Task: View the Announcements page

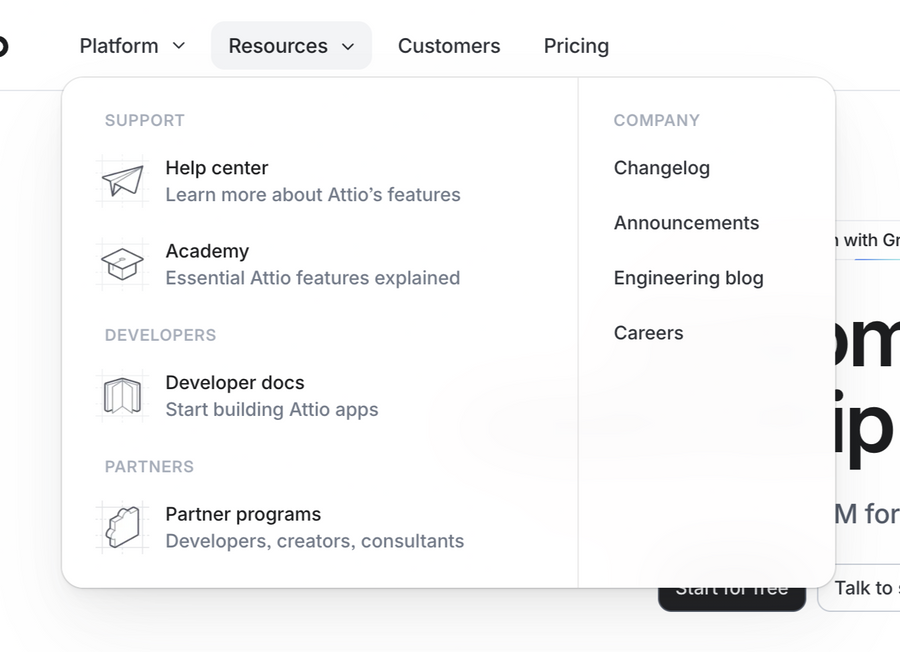Action: [x=686, y=223]
